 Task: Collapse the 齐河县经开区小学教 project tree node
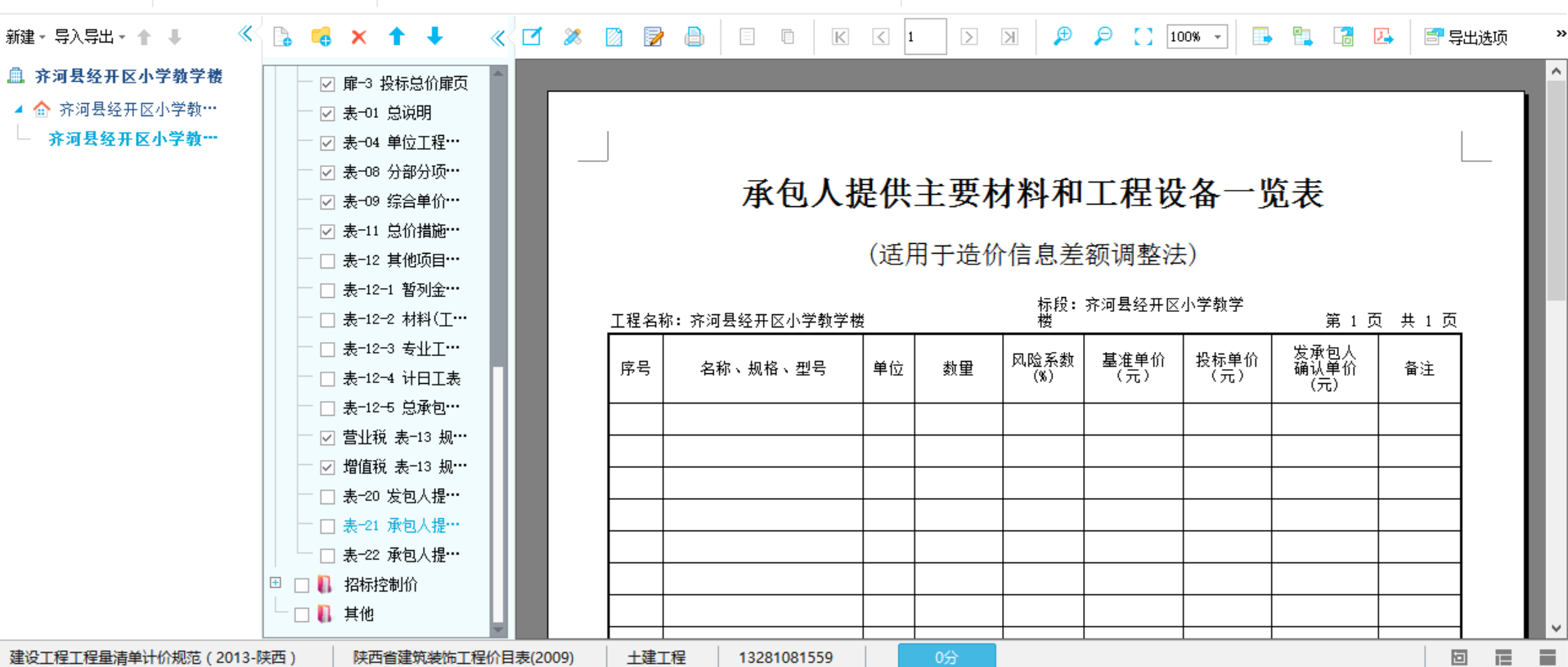point(19,109)
